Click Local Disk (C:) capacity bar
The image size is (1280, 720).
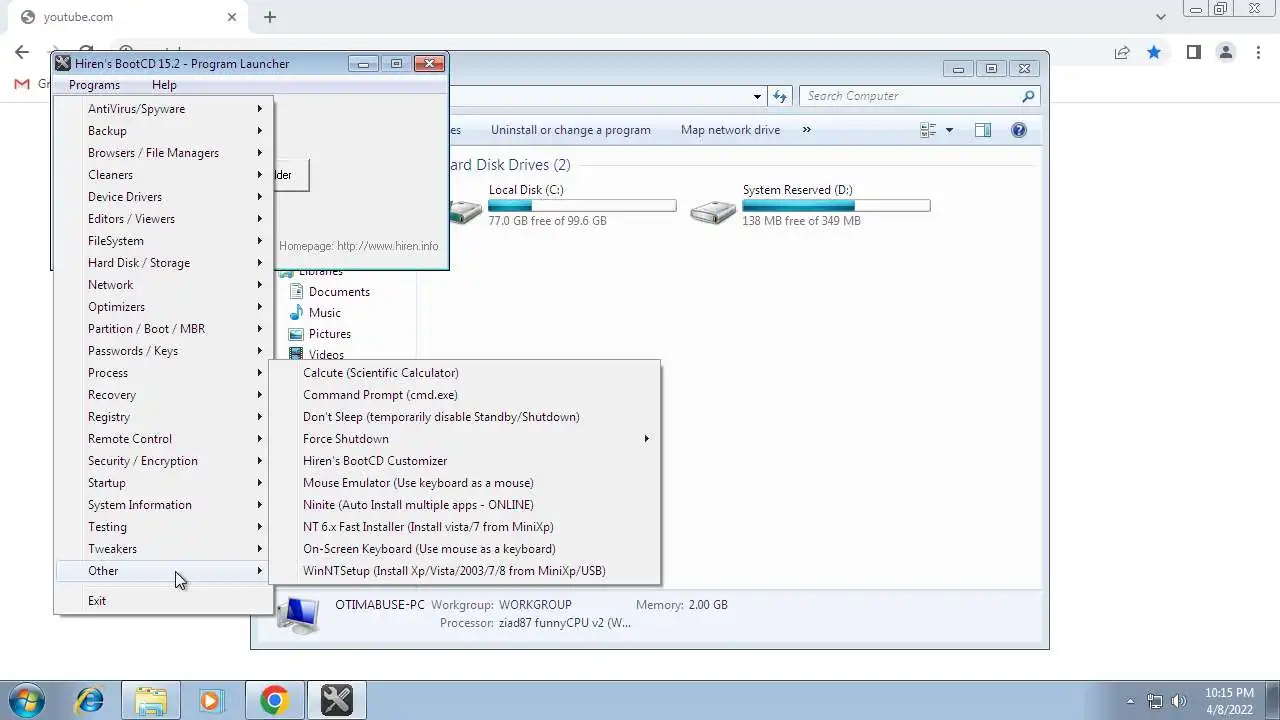pyautogui.click(x=582, y=206)
